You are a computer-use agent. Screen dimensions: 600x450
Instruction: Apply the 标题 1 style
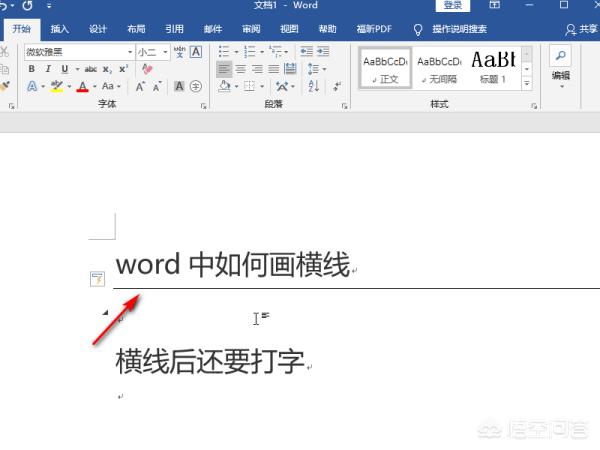pyautogui.click(x=494, y=68)
